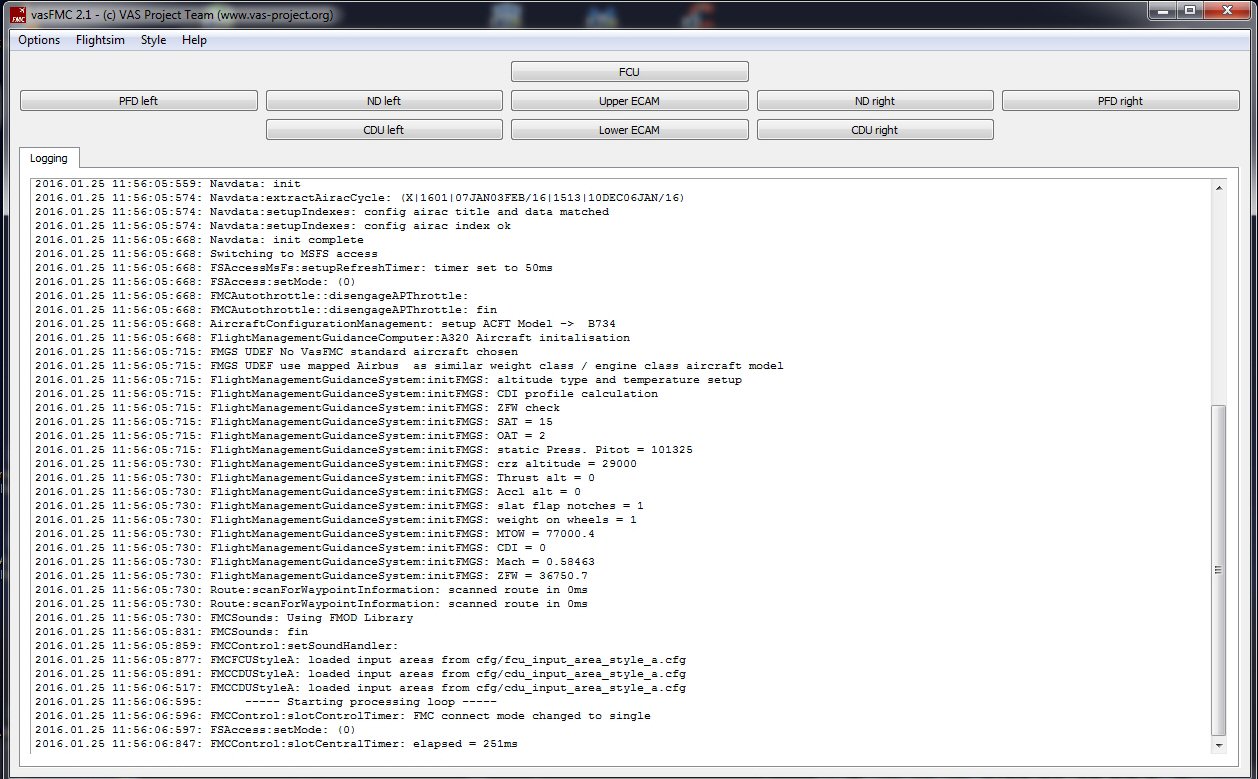This screenshot has width=1258, height=779.
Task: Click the 'initFMGS: ZFW check' log line
Action: tap(297, 408)
